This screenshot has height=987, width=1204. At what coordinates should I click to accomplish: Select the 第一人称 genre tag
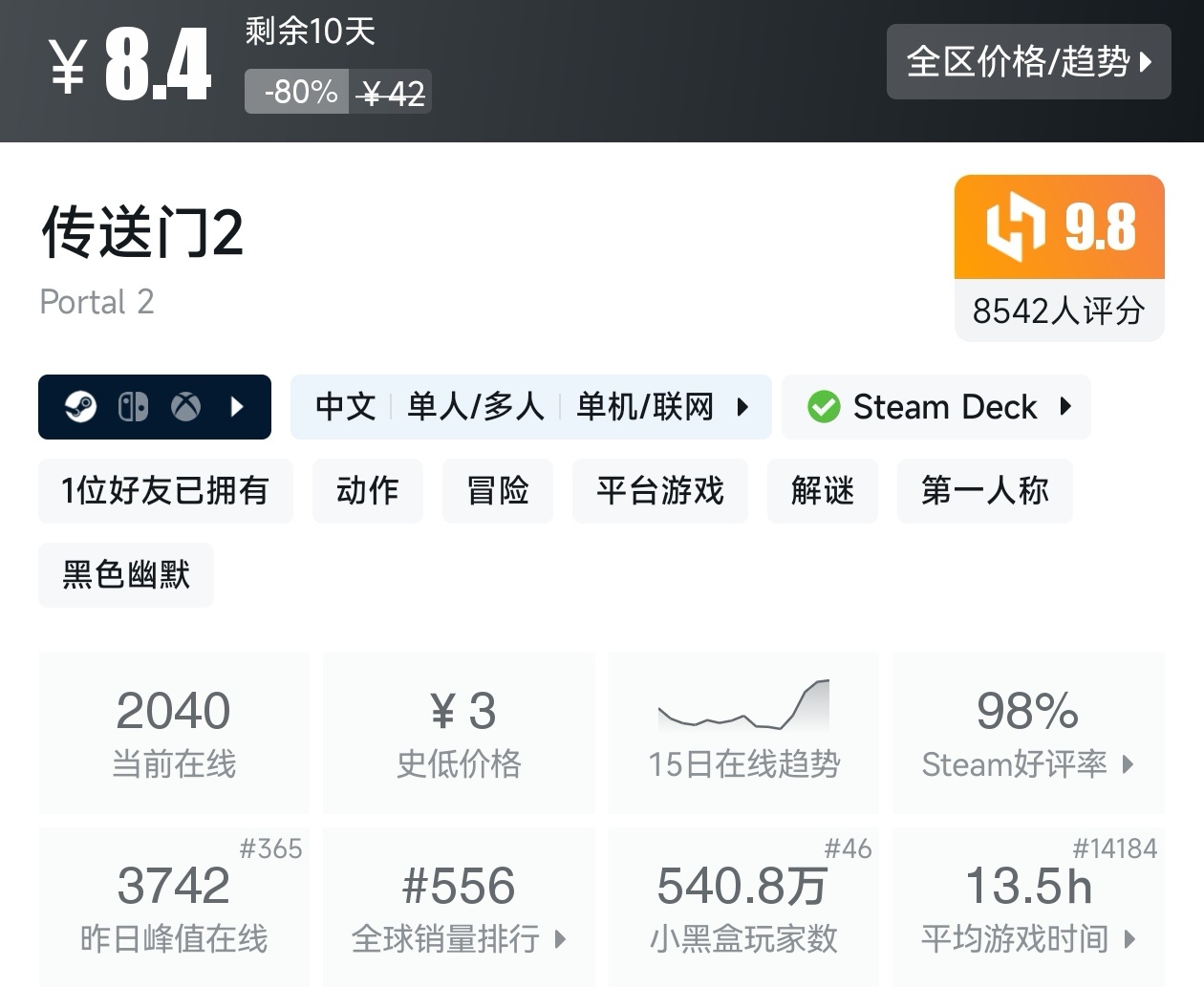[x=985, y=491]
